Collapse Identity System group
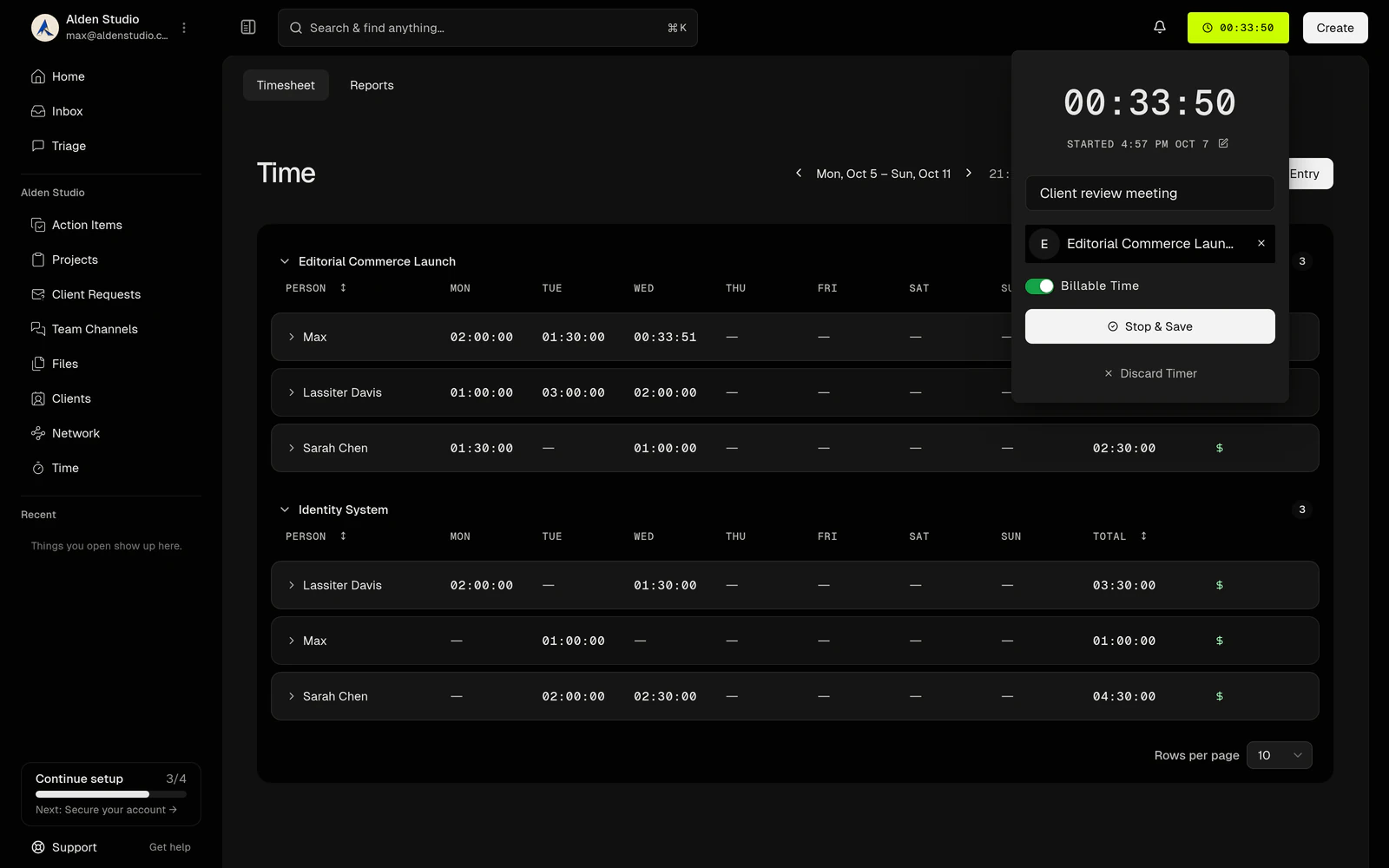The width and height of the screenshot is (1389, 868). click(284, 510)
